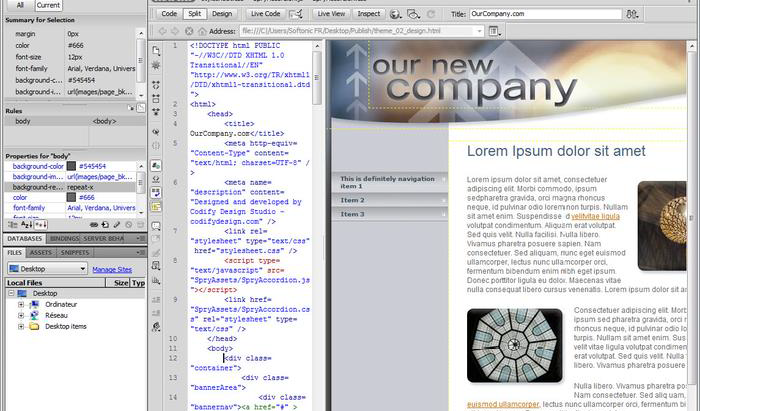Switch to Code view
The height and width of the screenshot is (411, 782).
(x=169, y=14)
